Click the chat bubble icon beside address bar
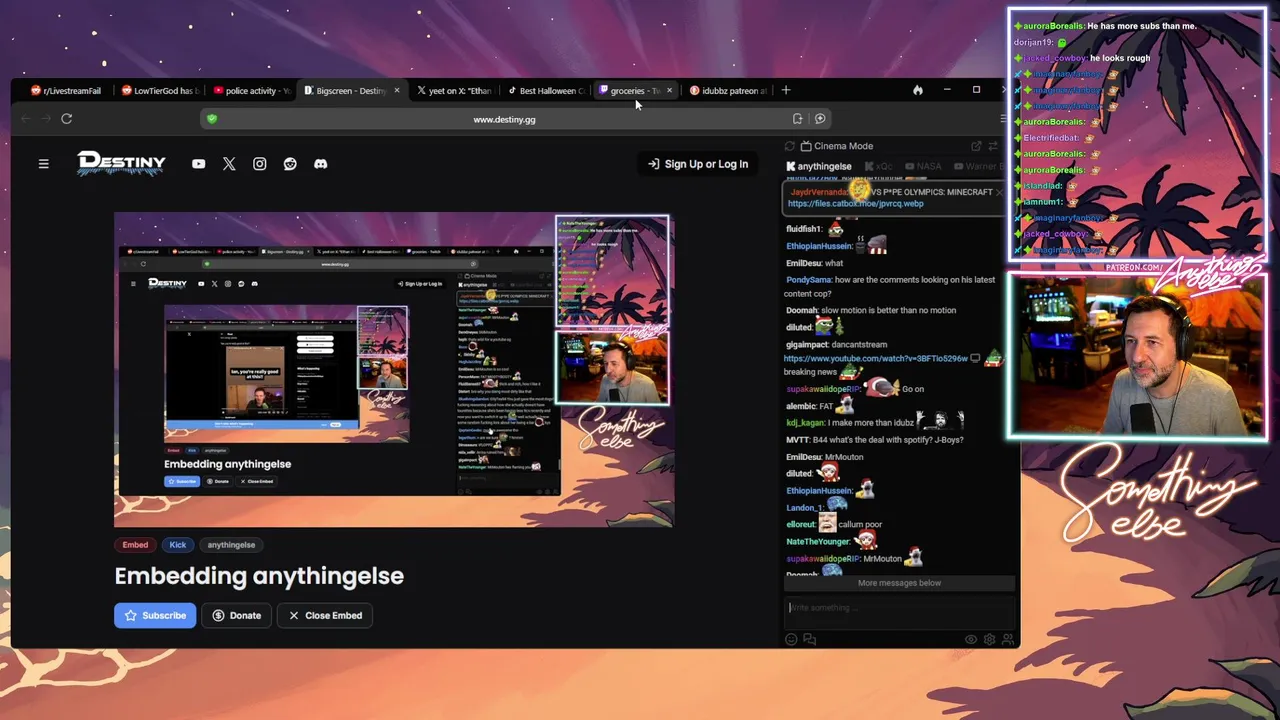1280x720 pixels. 820,119
